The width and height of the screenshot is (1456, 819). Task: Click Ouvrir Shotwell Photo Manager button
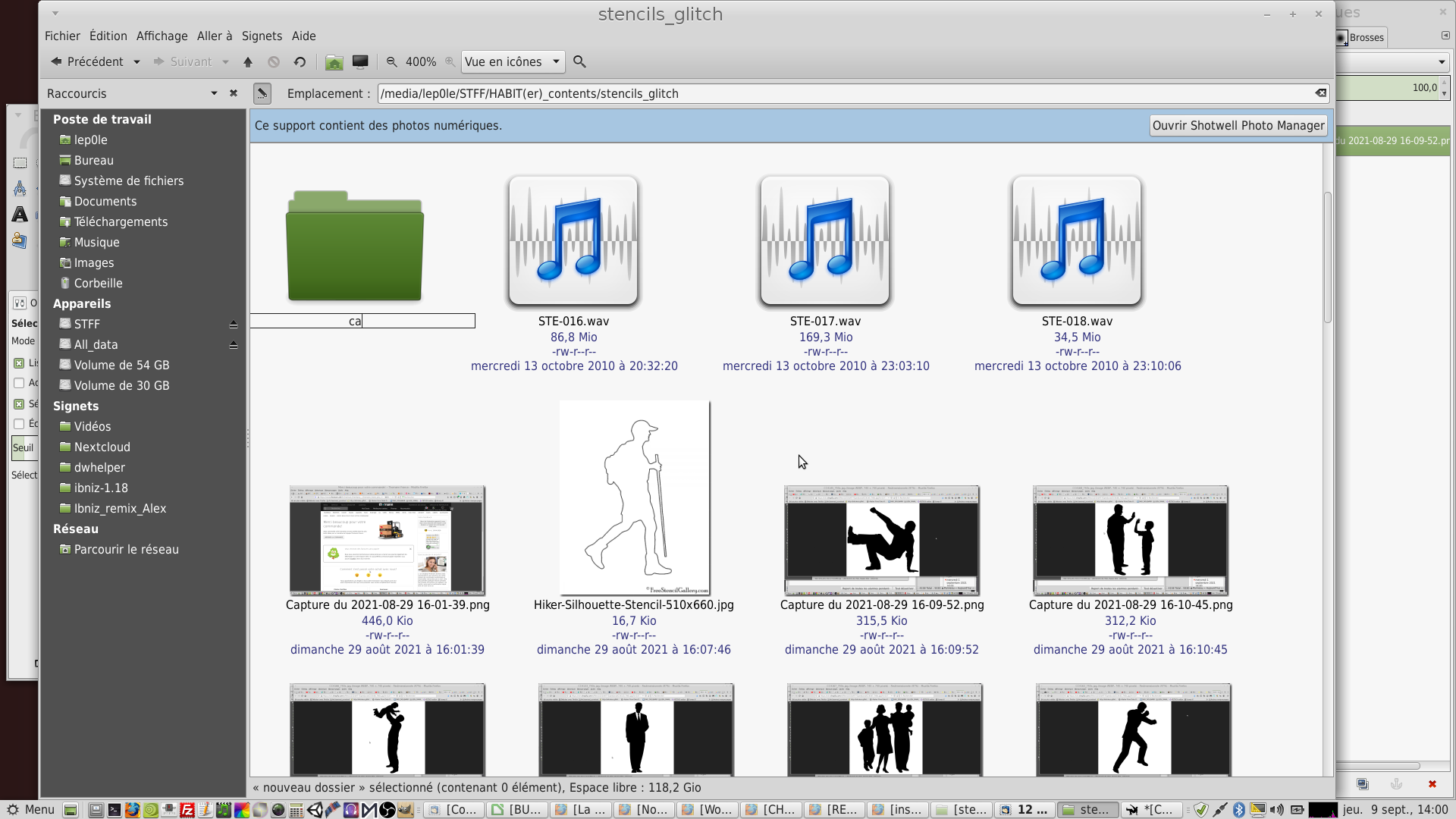coord(1238,126)
